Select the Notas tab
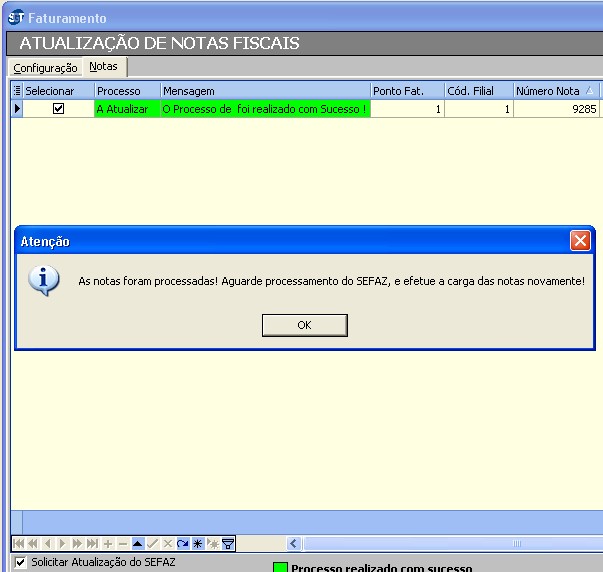The height and width of the screenshot is (572, 603). click(x=103, y=67)
